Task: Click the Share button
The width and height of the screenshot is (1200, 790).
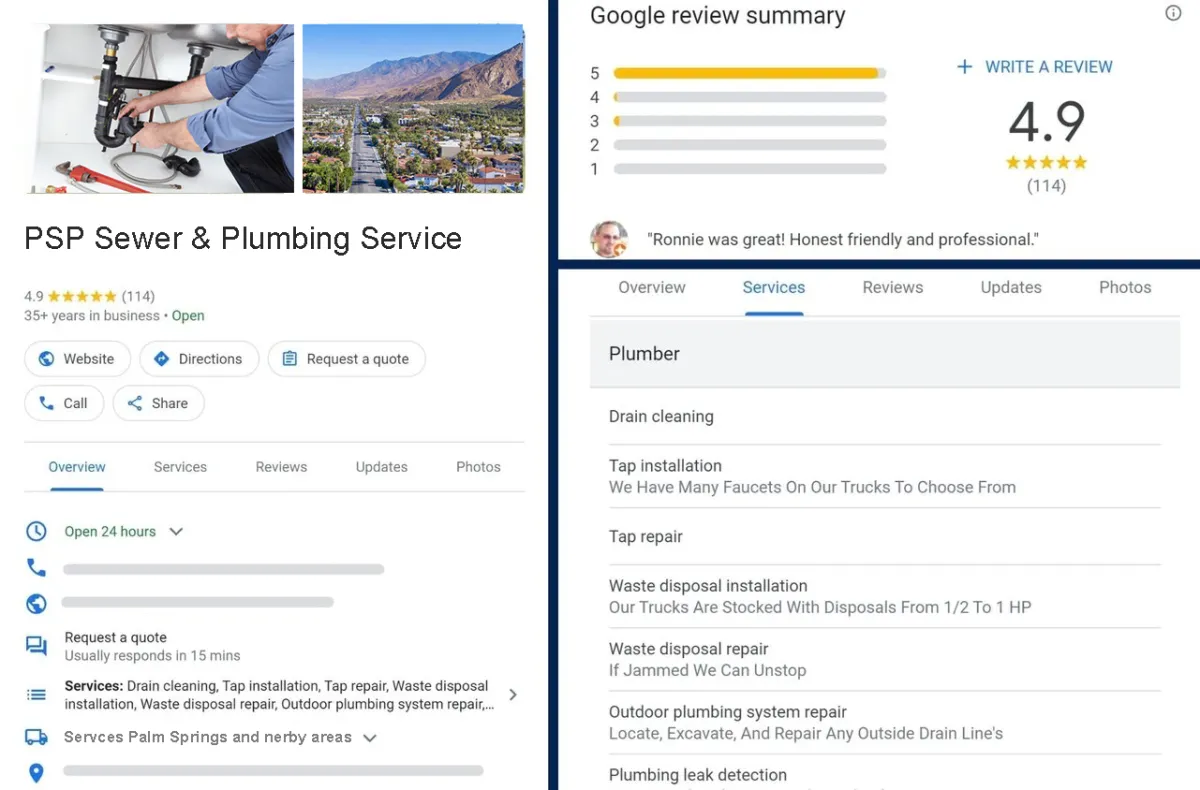Action: coord(158,403)
